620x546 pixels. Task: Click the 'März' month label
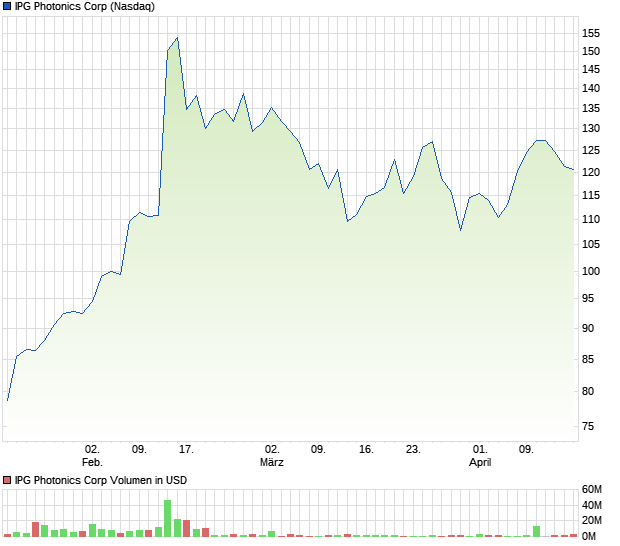272,462
